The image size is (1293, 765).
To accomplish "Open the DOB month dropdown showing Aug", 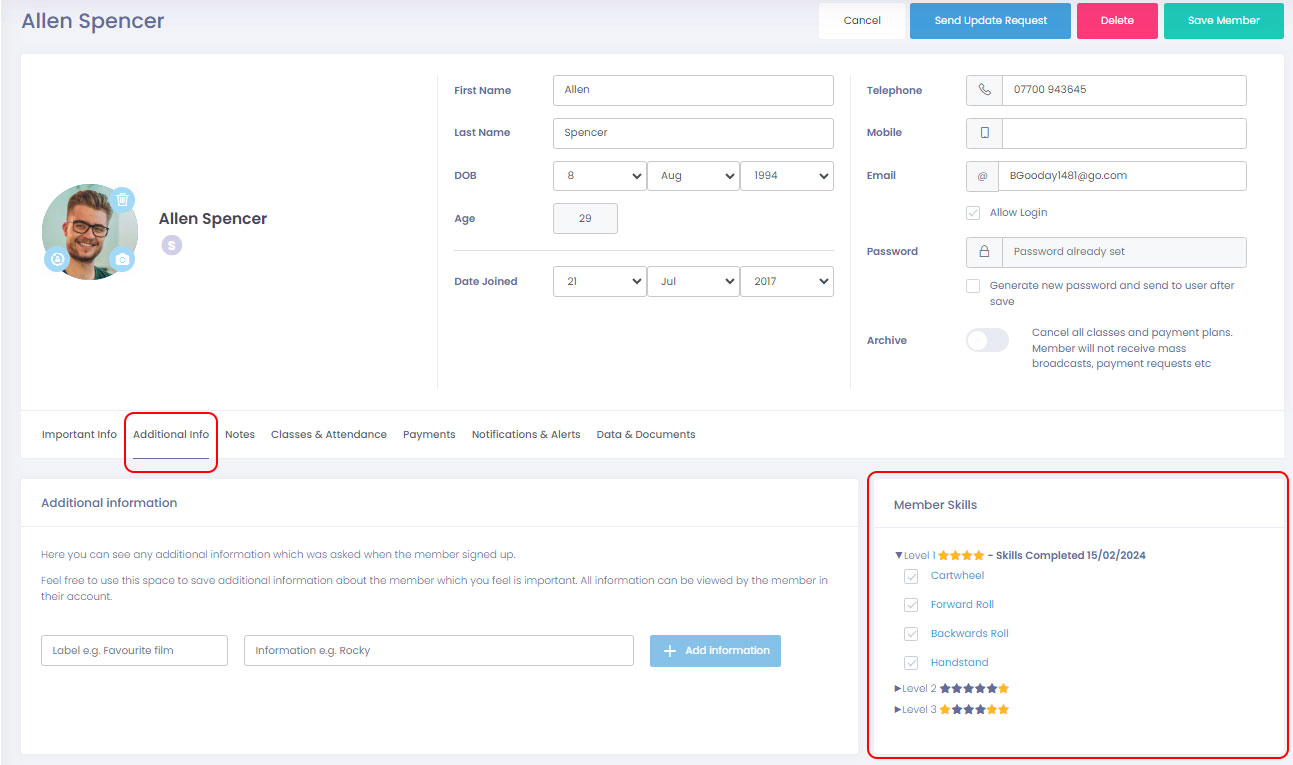I will [x=693, y=176].
